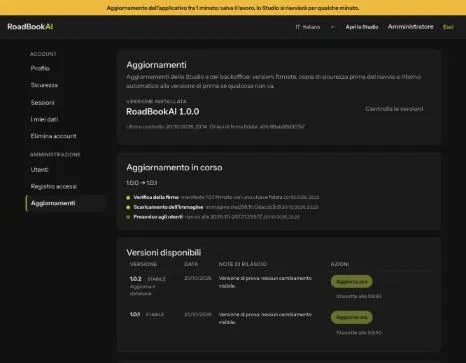Click the Aggiornamenti page heading
This screenshot has height=363, width=466.
click(156, 65)
